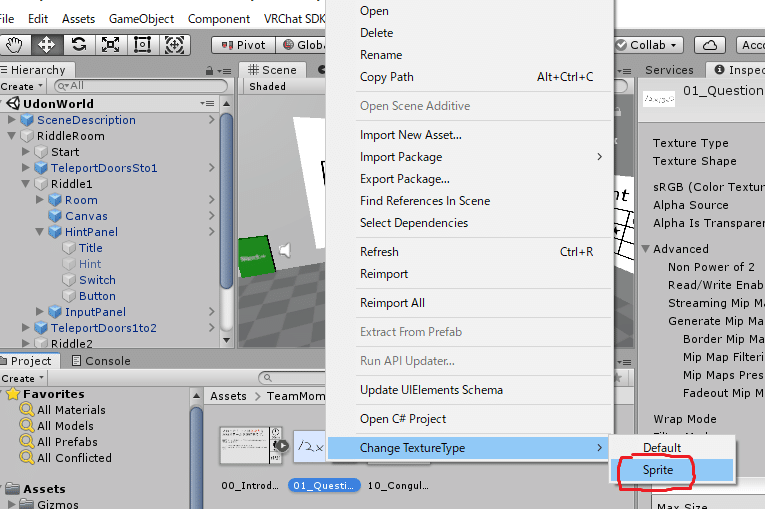The image size is (765, 509).
Task: Switch to the Project tab
Action: (29, 361)
